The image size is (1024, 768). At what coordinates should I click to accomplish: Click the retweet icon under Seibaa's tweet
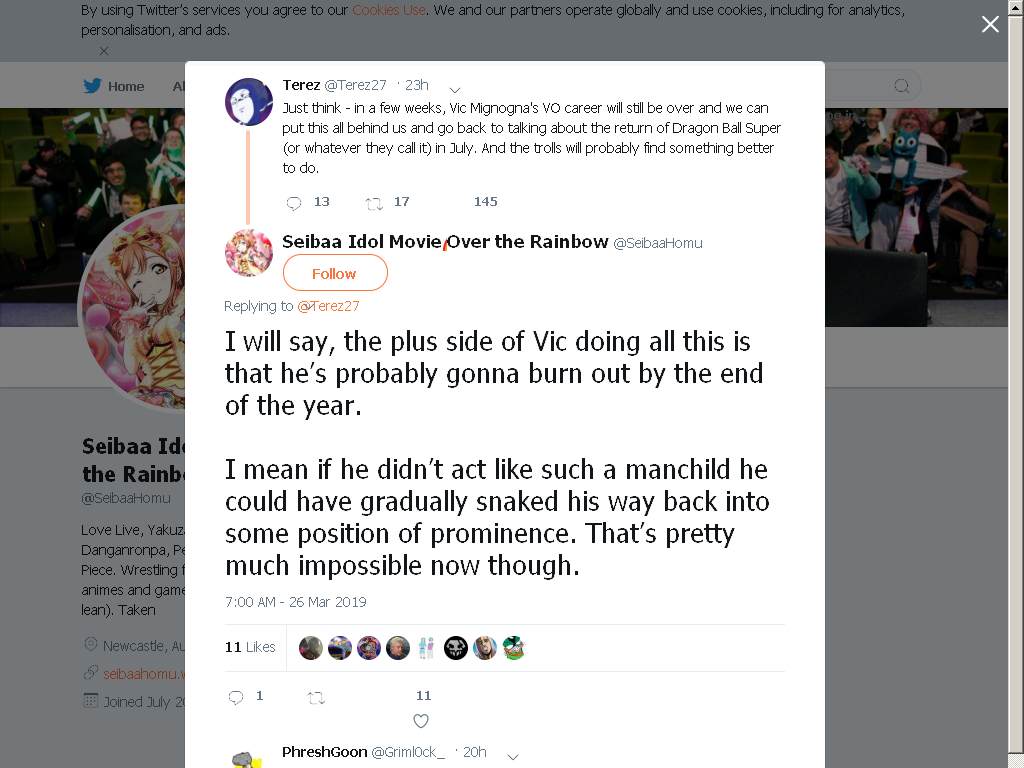point(316,698)
